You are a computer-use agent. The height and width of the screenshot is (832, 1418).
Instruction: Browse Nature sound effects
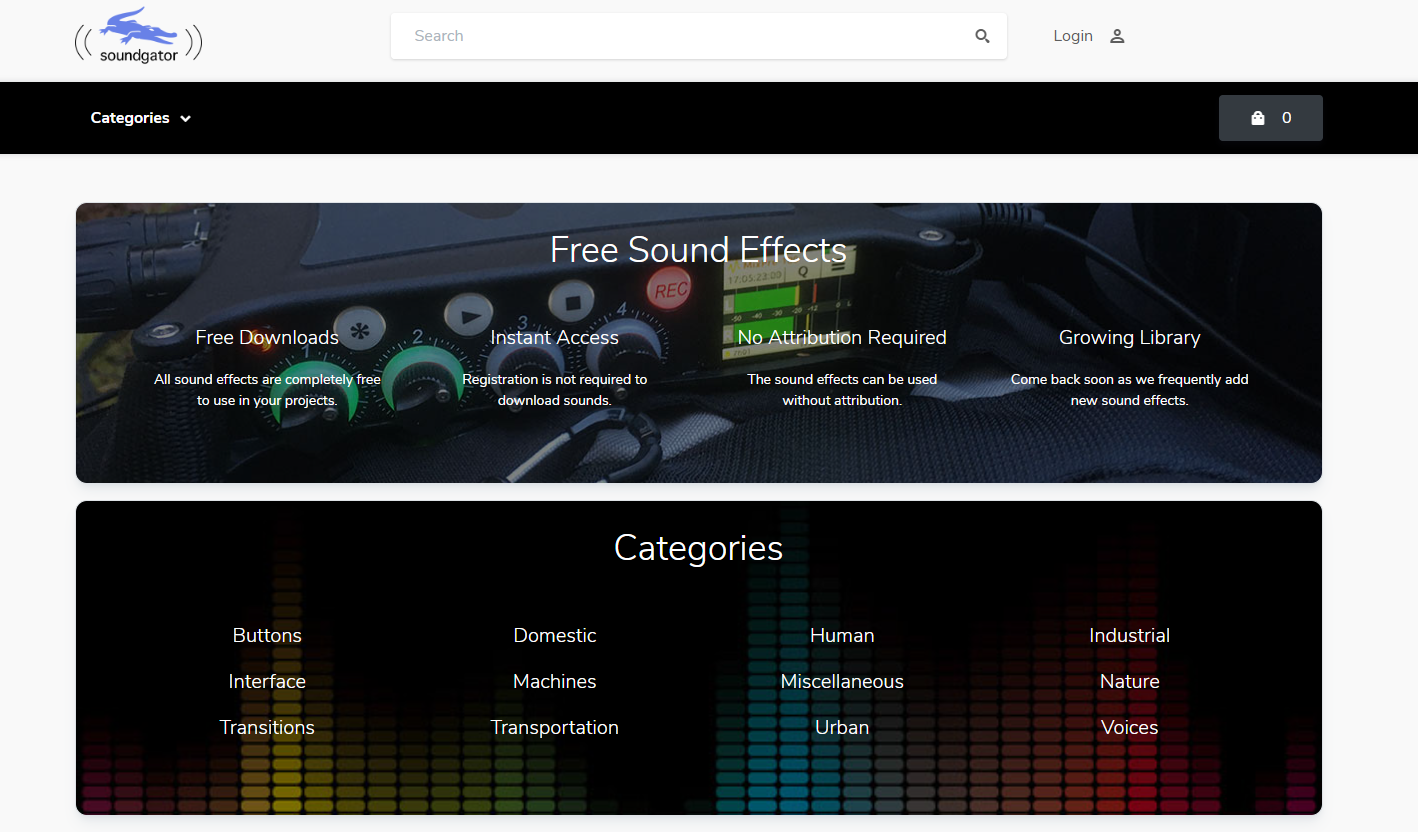coord(1129,681)
